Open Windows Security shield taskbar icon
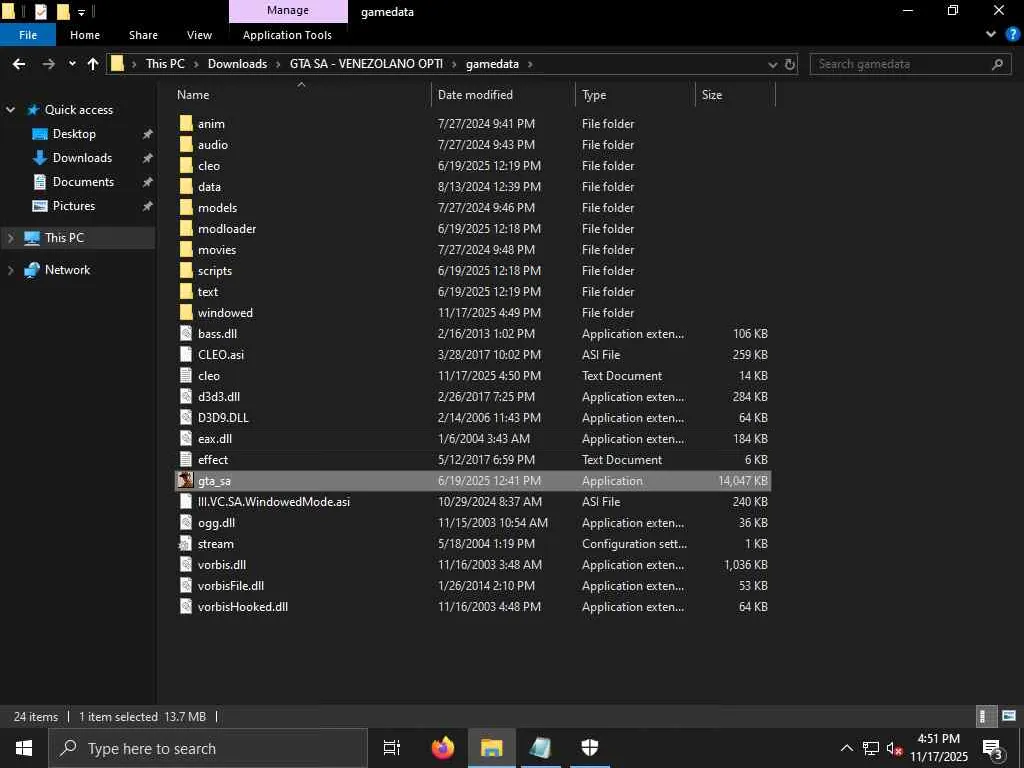 pyautogui.click(x=590, y=748)
